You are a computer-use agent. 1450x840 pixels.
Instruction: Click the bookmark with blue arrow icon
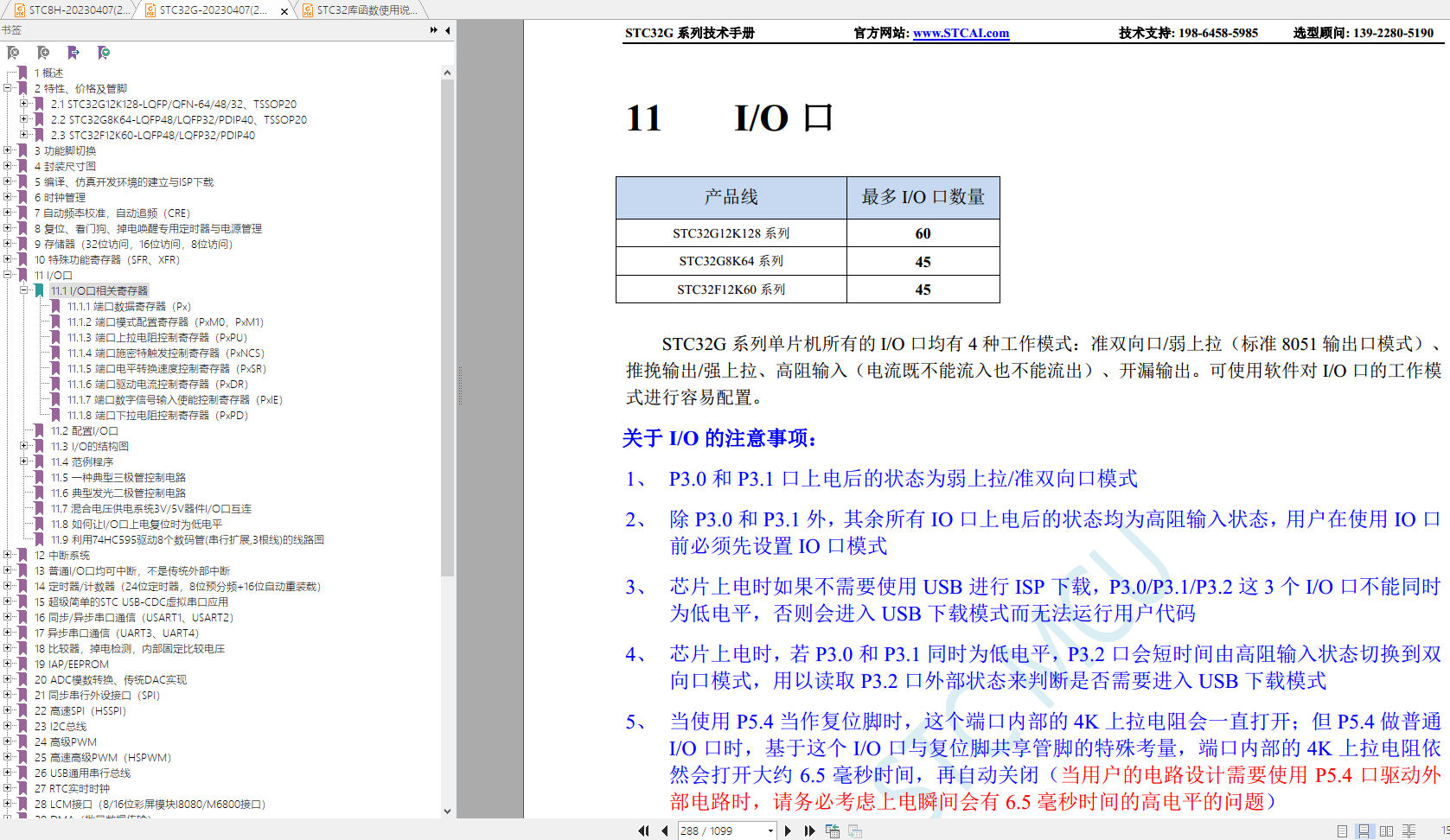73,53
